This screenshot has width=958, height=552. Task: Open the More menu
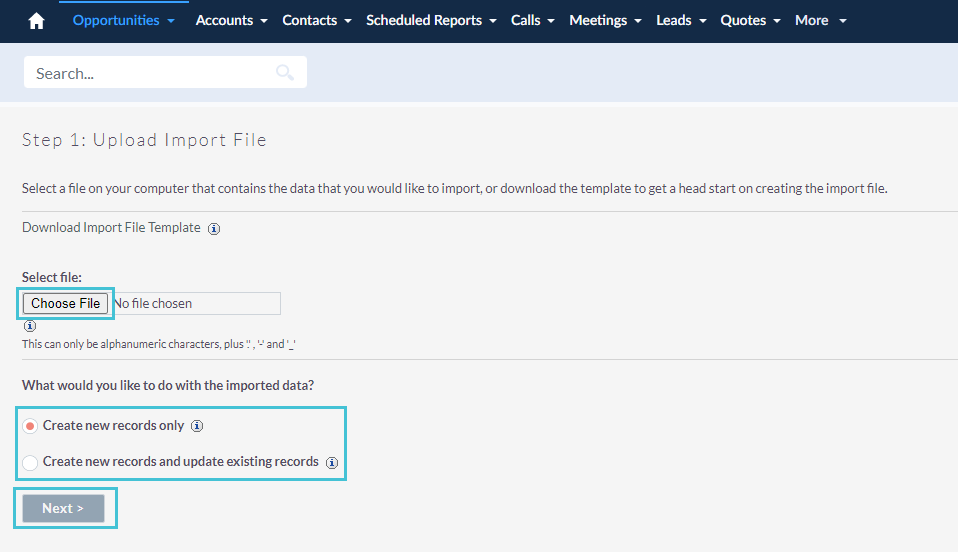point(811,20)
